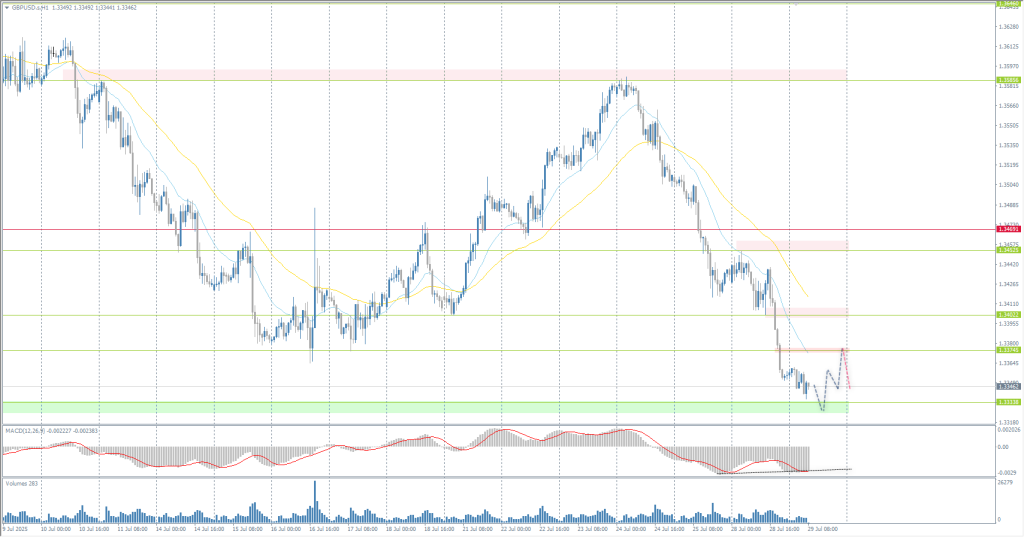Image resolution: width=1024 pixels, height=537 pixels.
Task: Select the green 1.35856 price label
Action: [1008, 80]
